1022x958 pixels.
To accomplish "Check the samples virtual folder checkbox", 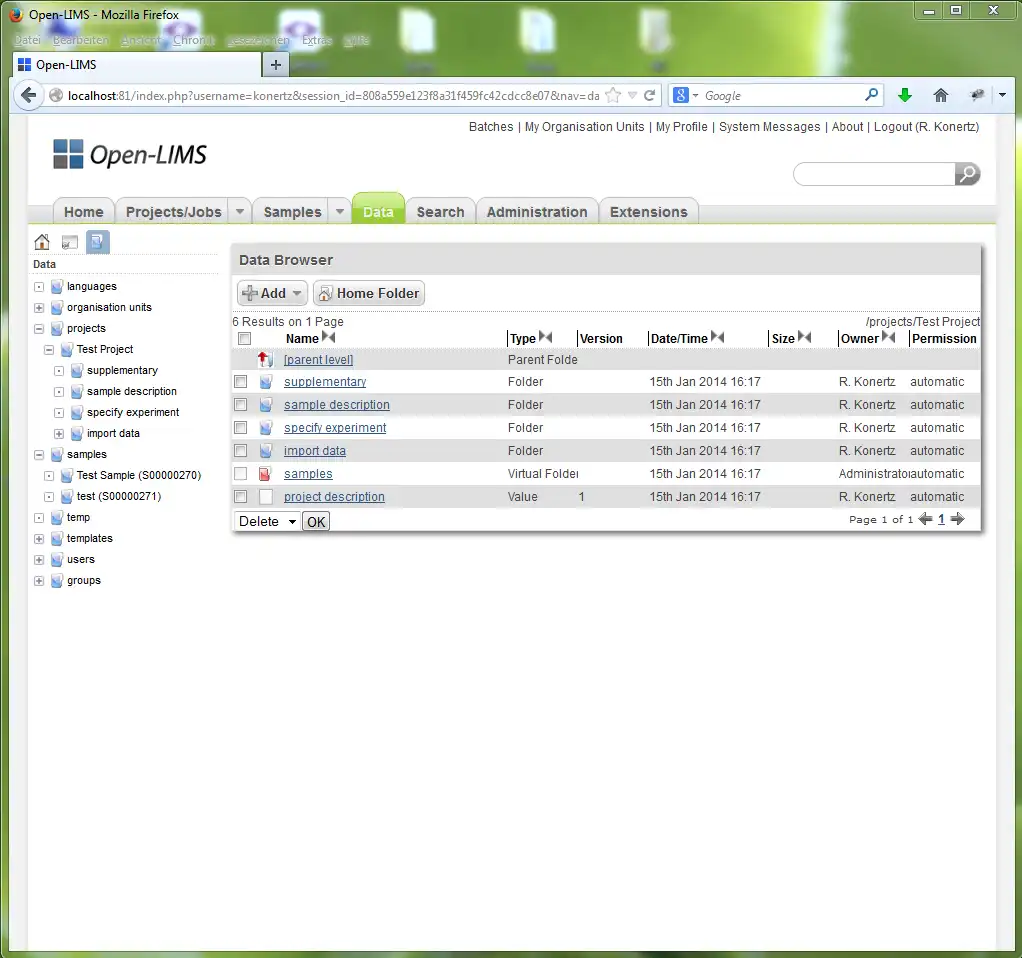I will (x=241, y=474).
